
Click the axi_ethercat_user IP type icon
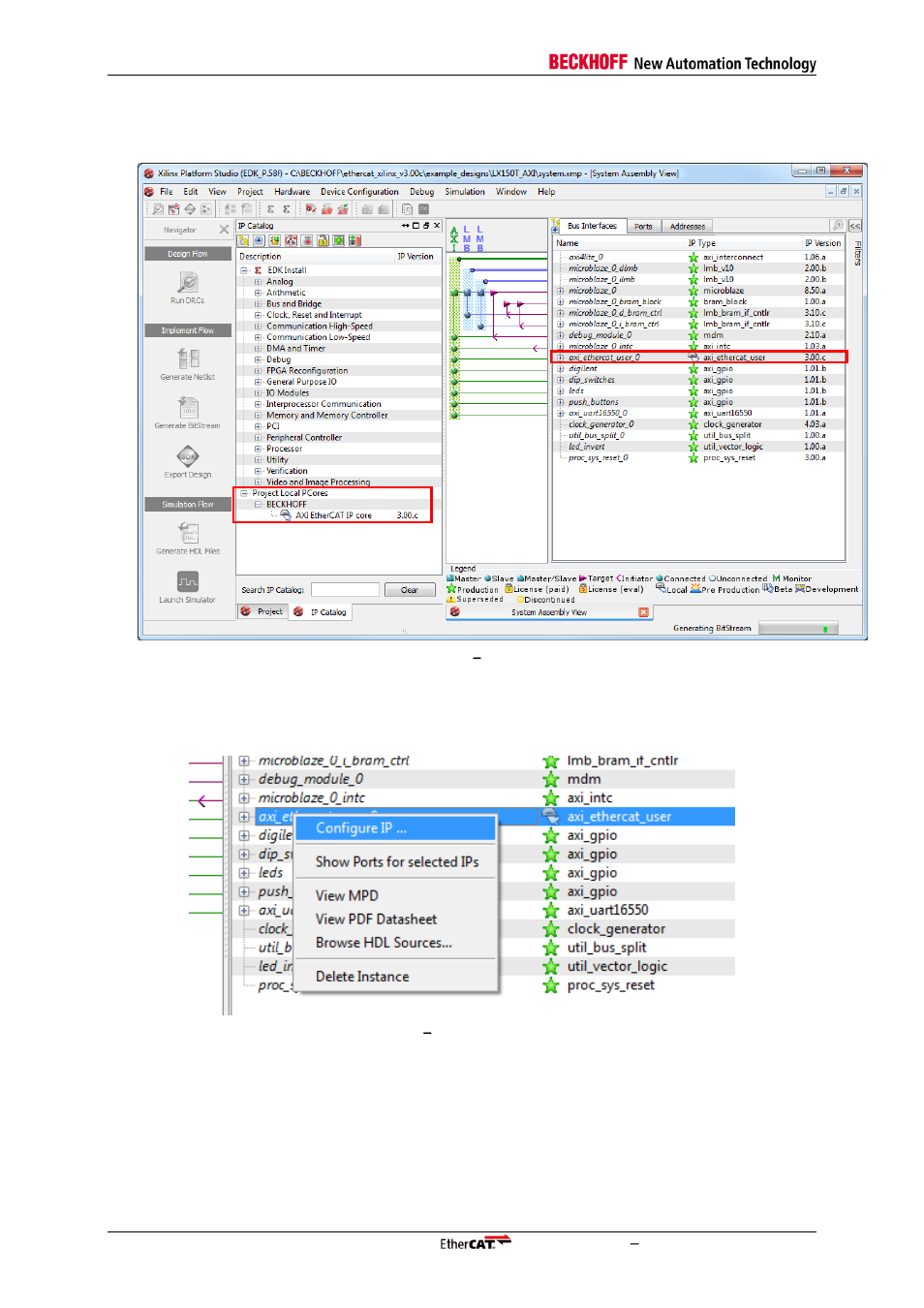[693, 358]
